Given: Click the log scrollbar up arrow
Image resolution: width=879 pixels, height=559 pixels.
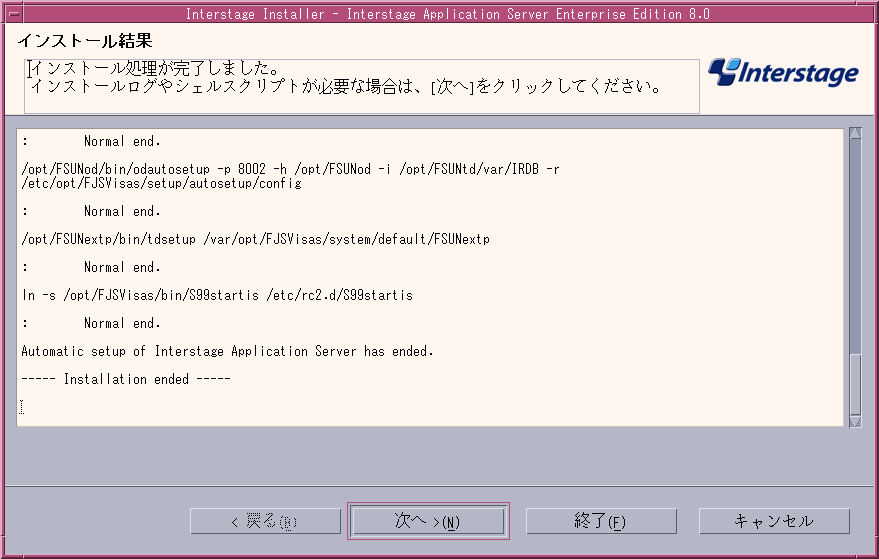Looking at the screenshot, I should point(855,133).
